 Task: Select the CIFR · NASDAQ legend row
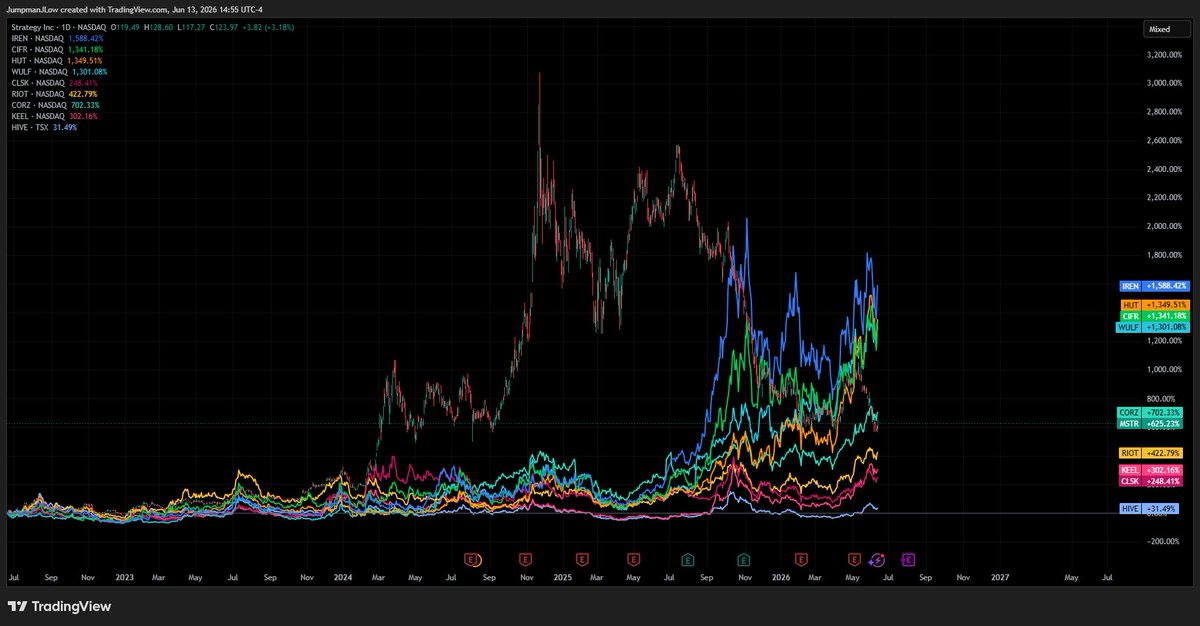point(56,49)
